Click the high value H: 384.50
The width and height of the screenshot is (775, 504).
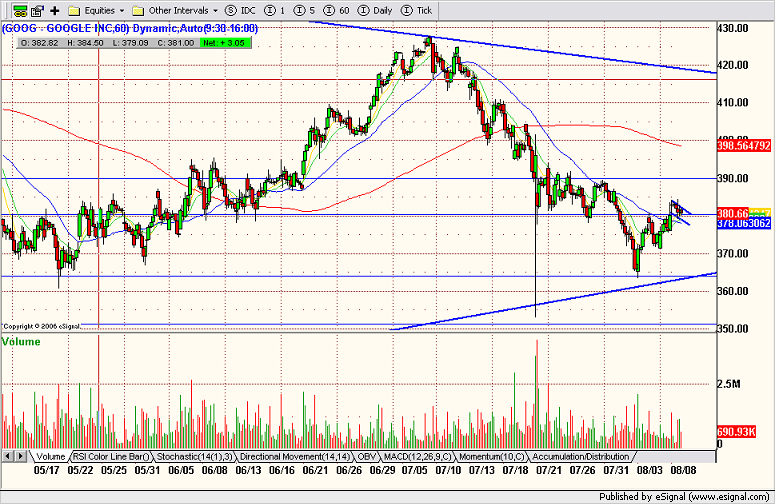tap(86, 43)
